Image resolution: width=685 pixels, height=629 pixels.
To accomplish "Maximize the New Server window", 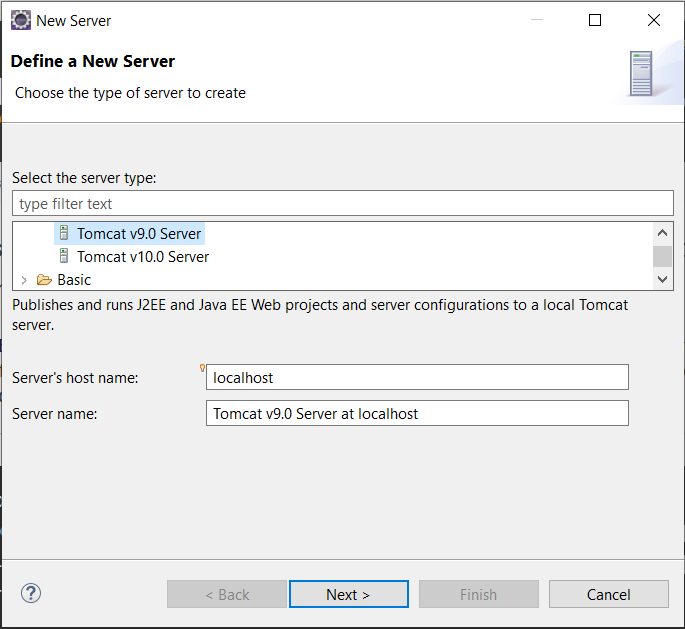I will point(595,20).
